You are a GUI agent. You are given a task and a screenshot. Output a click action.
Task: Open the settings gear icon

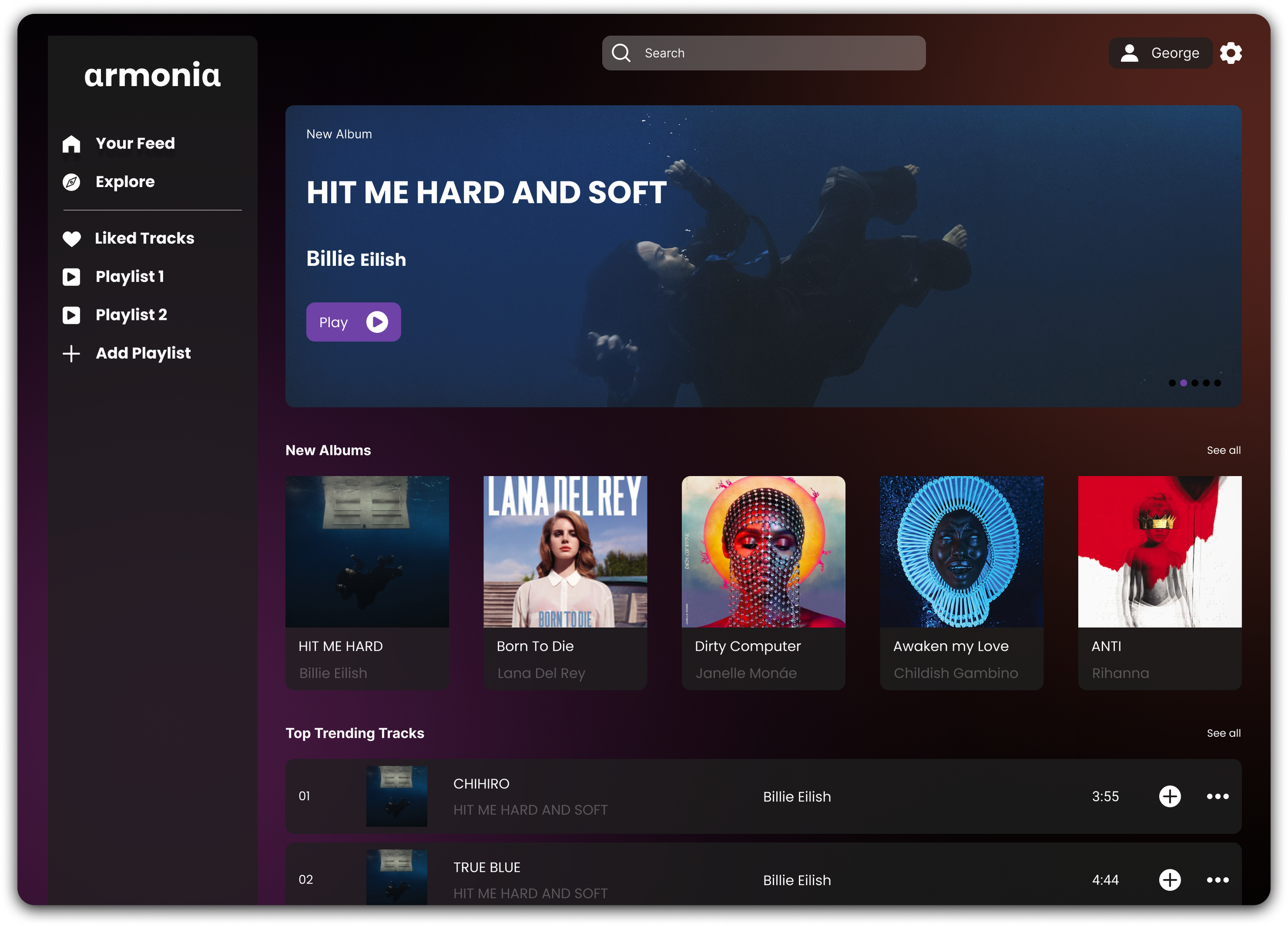[x=1231, y=53]
